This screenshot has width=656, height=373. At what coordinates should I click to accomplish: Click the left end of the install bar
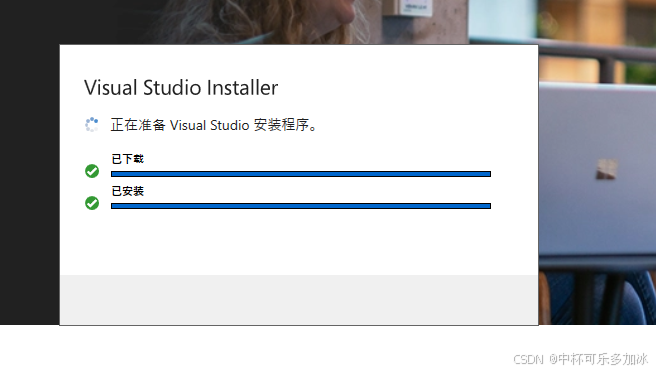tap(114, 206)
